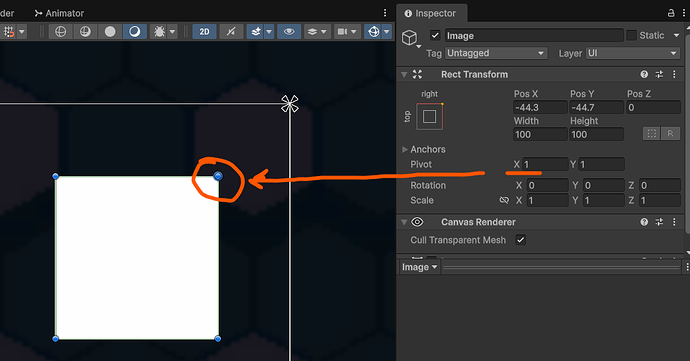Click the Rotation Z field
The image size is (690, 361).
[660, 185]
